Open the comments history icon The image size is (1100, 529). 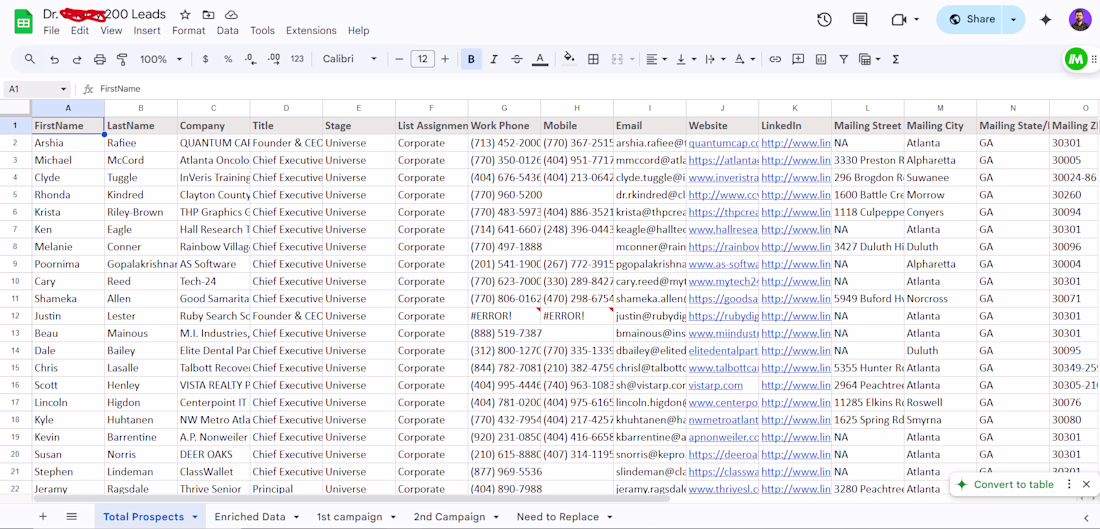860,20
